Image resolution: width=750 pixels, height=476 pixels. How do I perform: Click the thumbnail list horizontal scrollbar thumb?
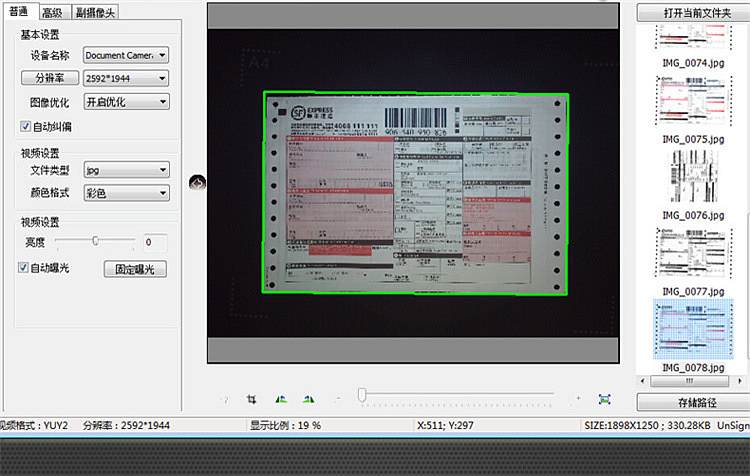(689, 381)
